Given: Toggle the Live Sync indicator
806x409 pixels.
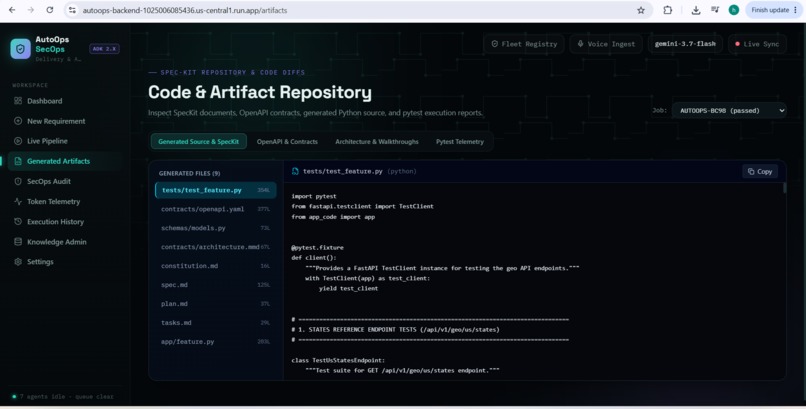Looking at the screenshot, I should [757, 44].
